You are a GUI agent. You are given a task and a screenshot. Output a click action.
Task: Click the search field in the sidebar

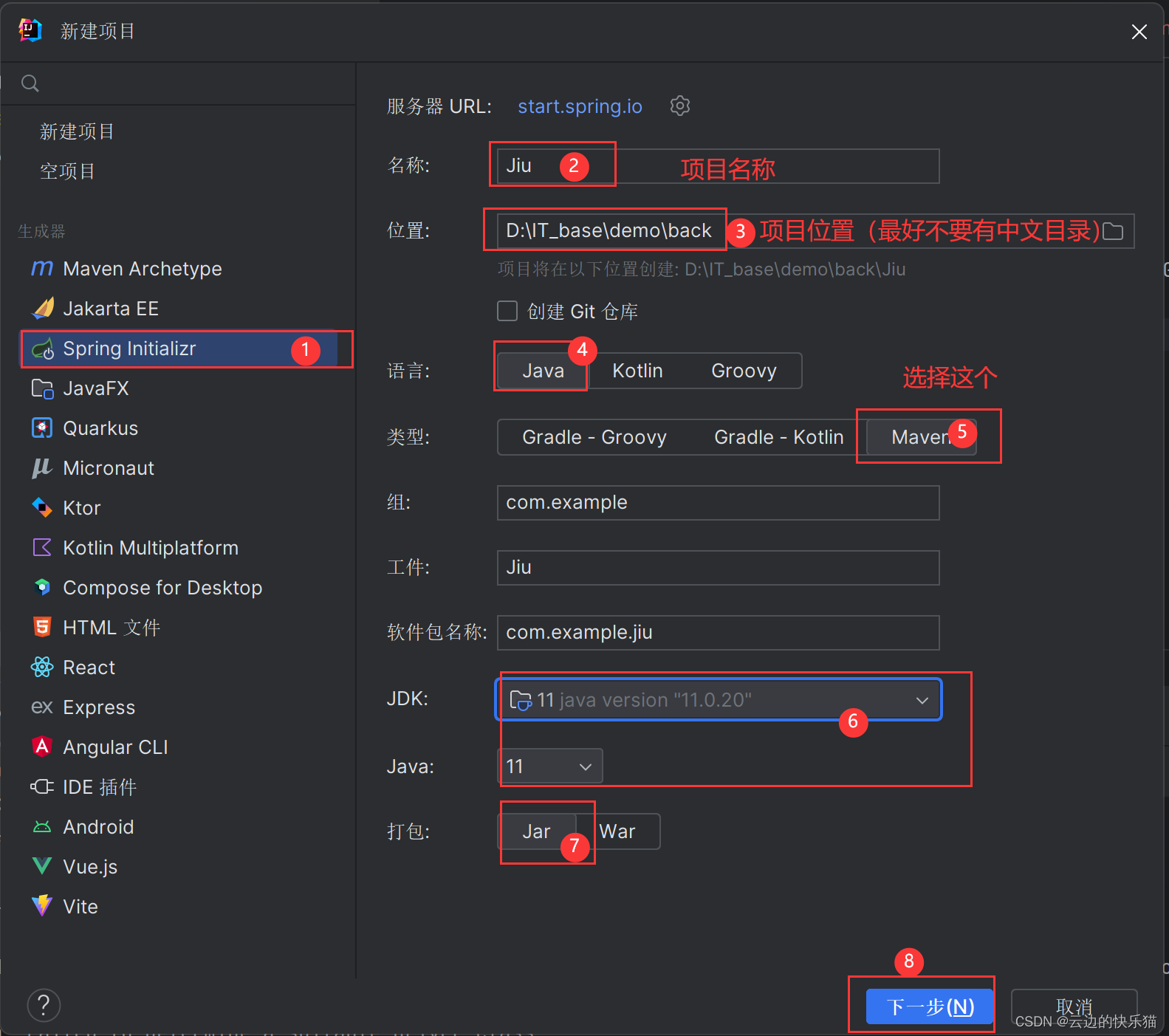tap(178, 83)
